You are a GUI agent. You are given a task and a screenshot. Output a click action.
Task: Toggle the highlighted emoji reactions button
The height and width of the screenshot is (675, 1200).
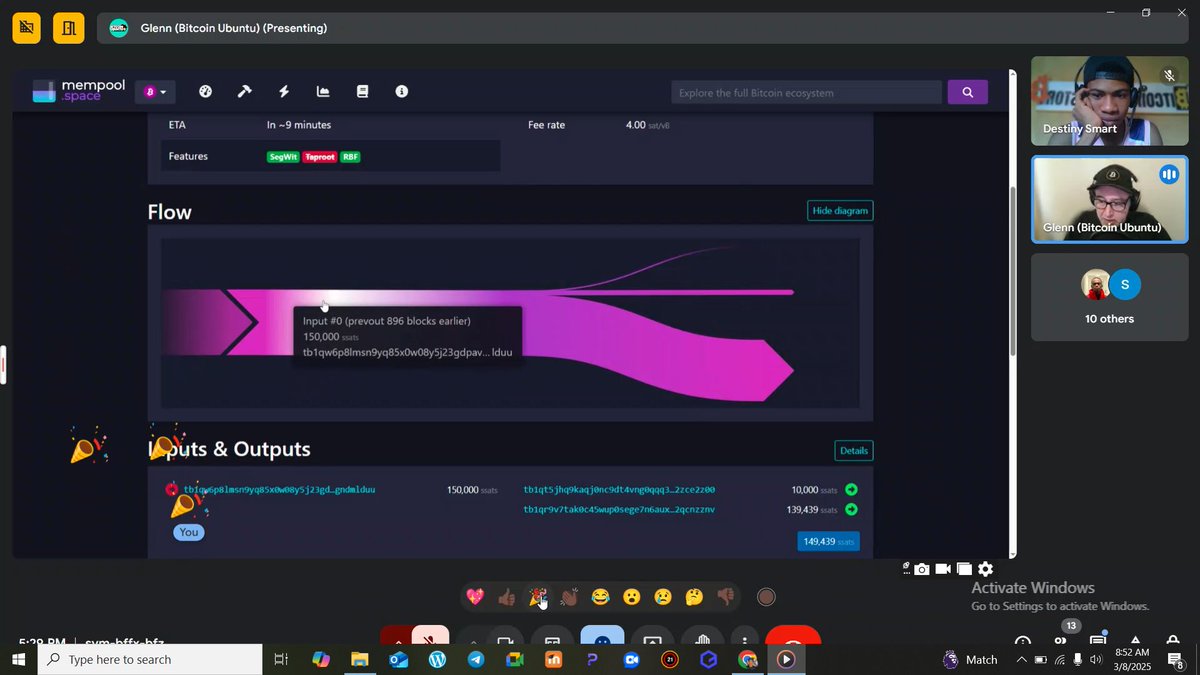click(x=602, y=635)
